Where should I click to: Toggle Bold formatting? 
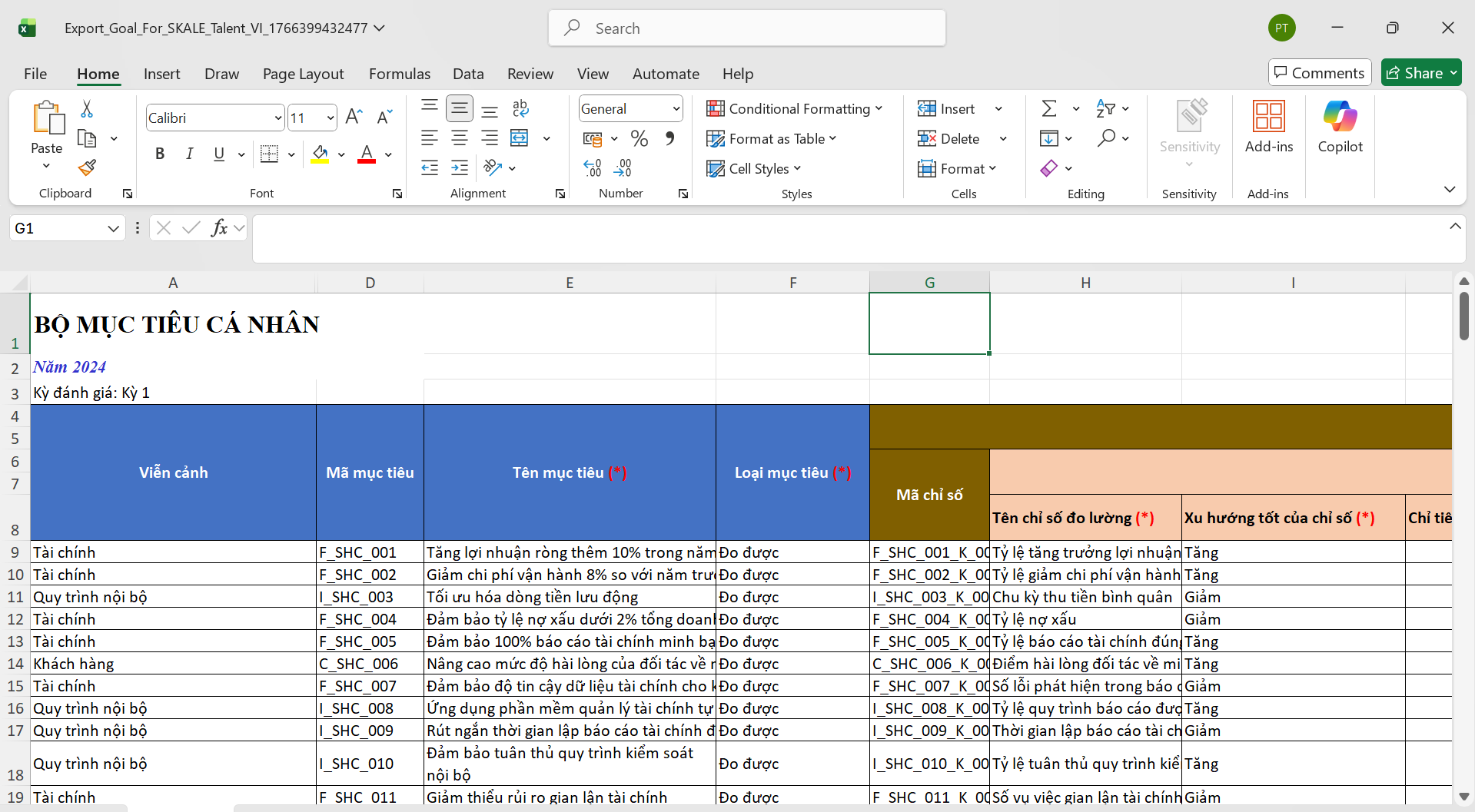click(x=160, y=154)
